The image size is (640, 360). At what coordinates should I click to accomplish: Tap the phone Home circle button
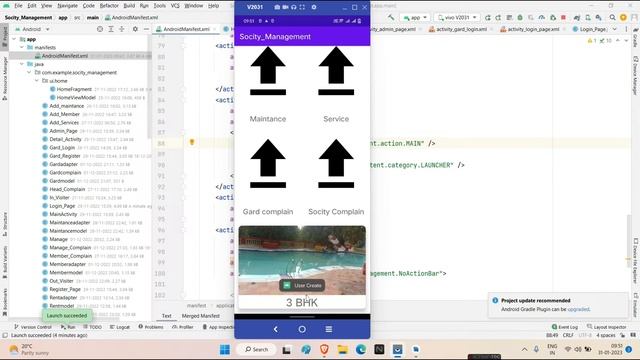tap(302, 329)
